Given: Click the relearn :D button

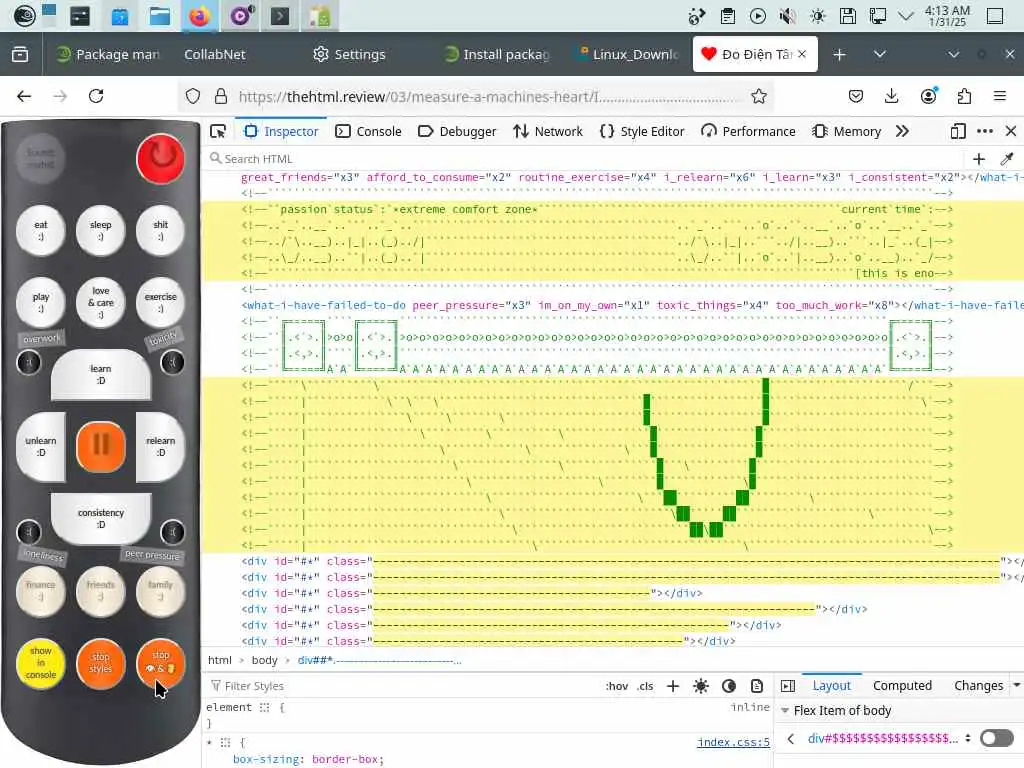Looking at the screenshot, I should click(161, 447).
